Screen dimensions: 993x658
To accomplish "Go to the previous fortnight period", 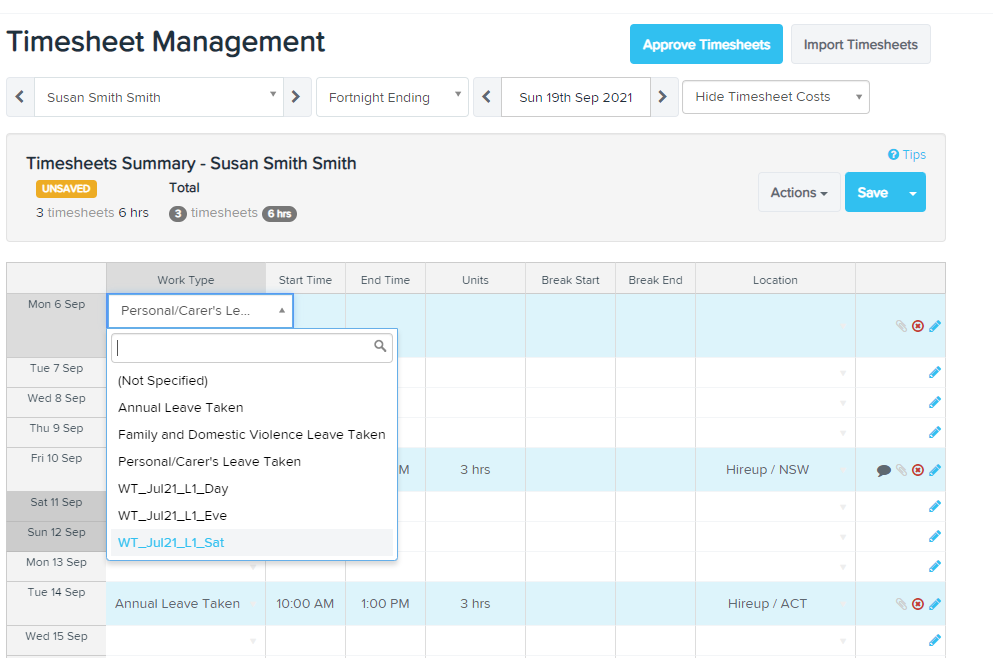I will click(486, 97).
